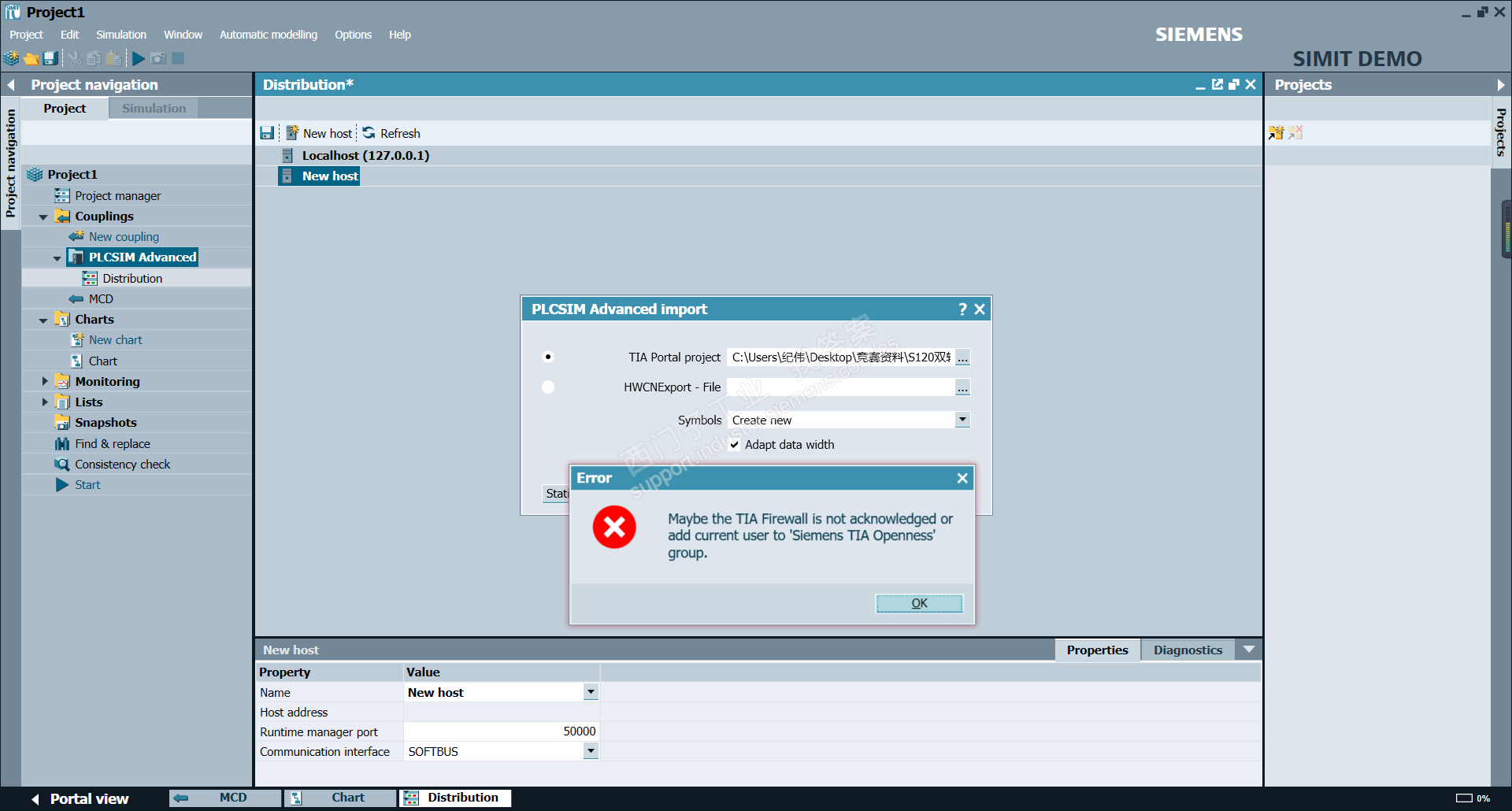Save the project using the main toolbar floppy icon
Screen dimensions: 1512x811
[x=50, y=58]
